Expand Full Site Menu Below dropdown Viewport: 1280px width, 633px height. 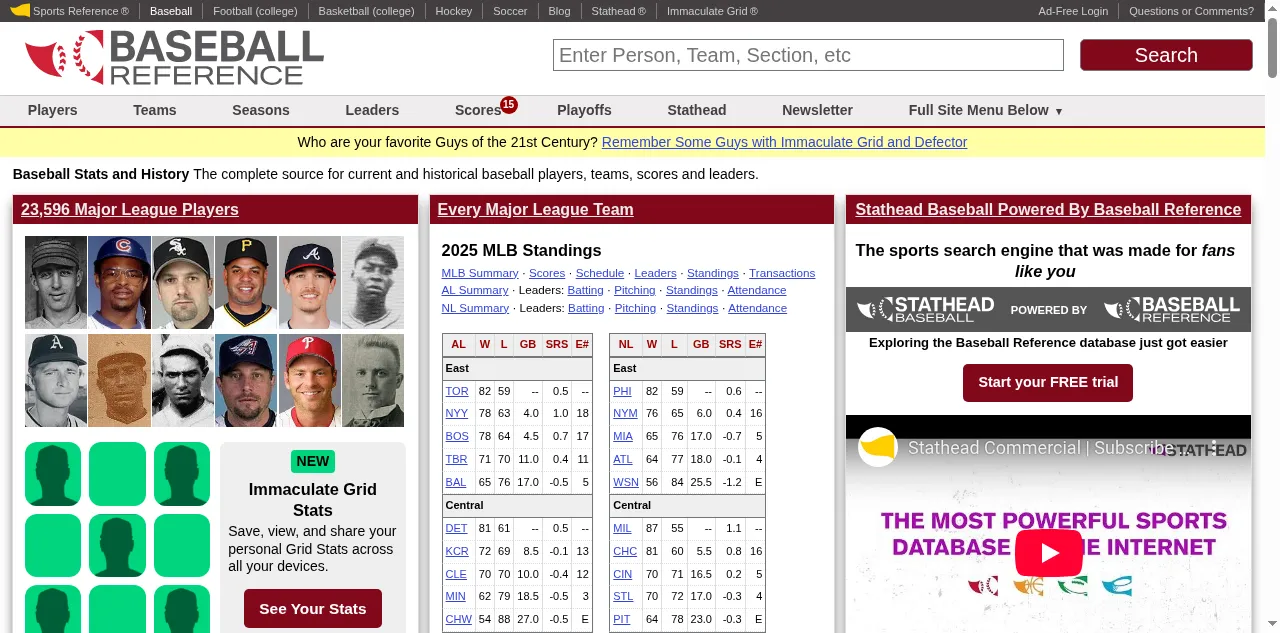click(x=985, y=110)
